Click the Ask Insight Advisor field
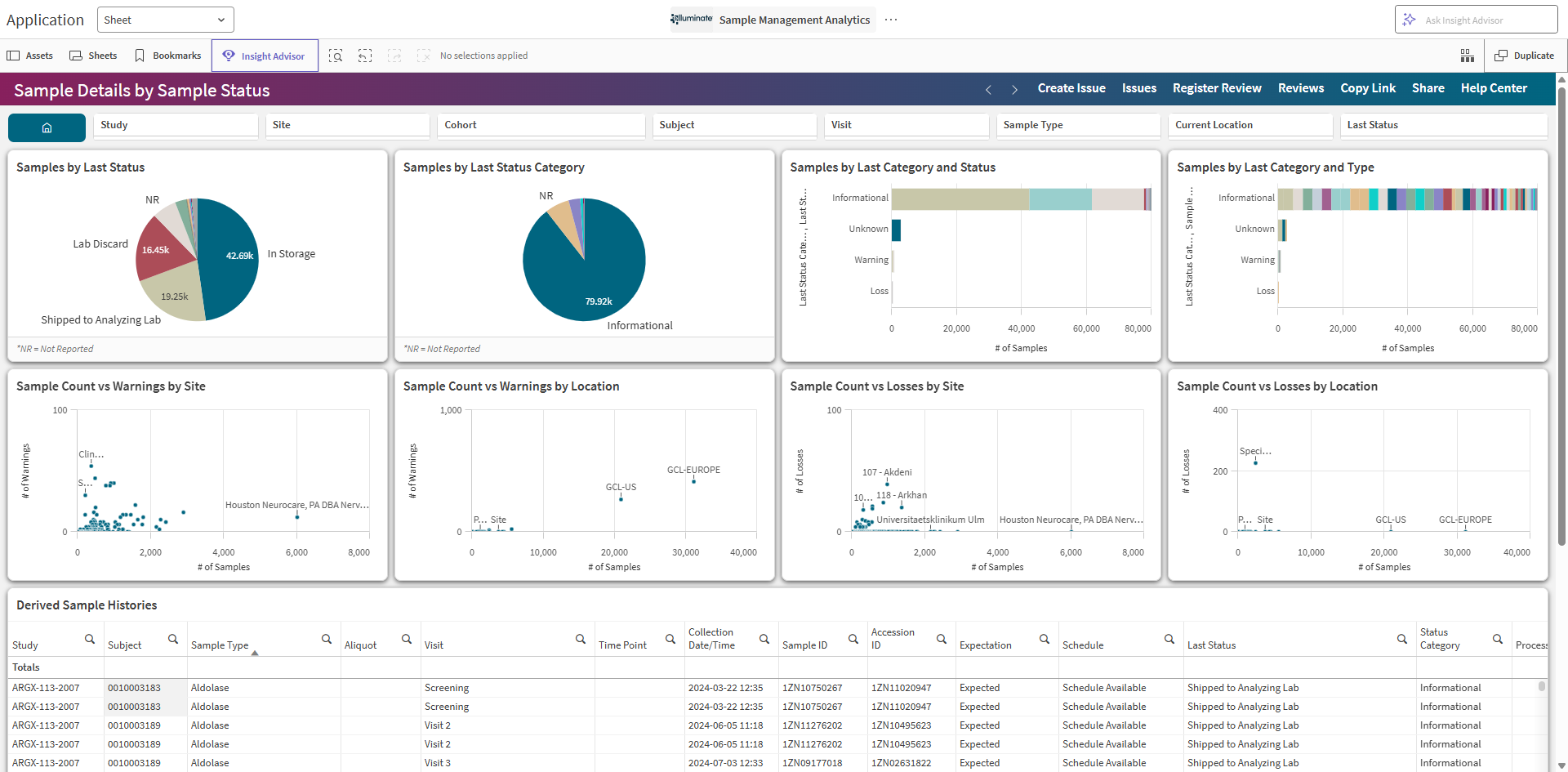The image size is (1568, 772). point(1476,20)
